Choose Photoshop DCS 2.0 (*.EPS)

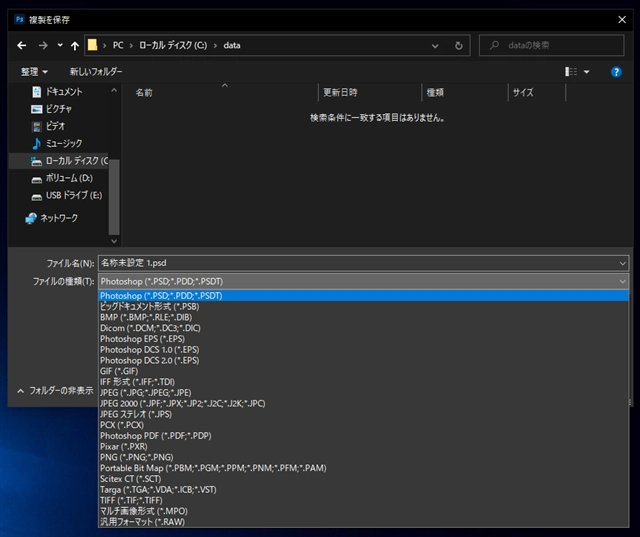(x=363, y=360)
